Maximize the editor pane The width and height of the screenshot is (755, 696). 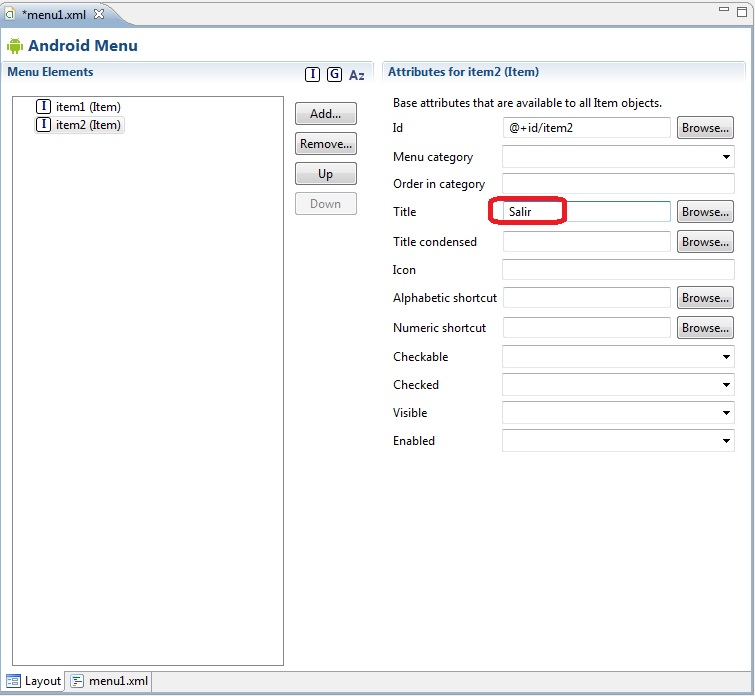point(742,12)
